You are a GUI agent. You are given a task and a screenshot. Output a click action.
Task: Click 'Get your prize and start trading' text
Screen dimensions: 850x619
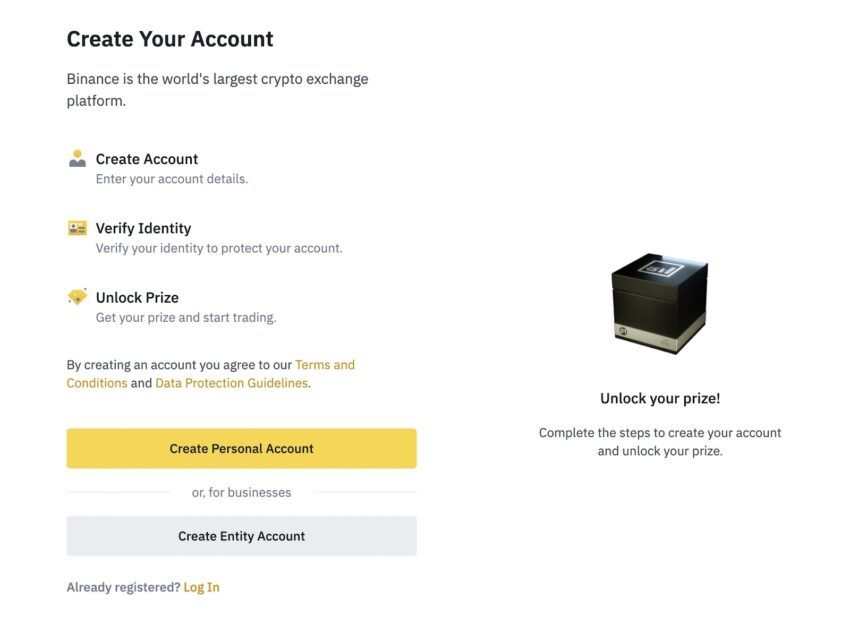186,318
